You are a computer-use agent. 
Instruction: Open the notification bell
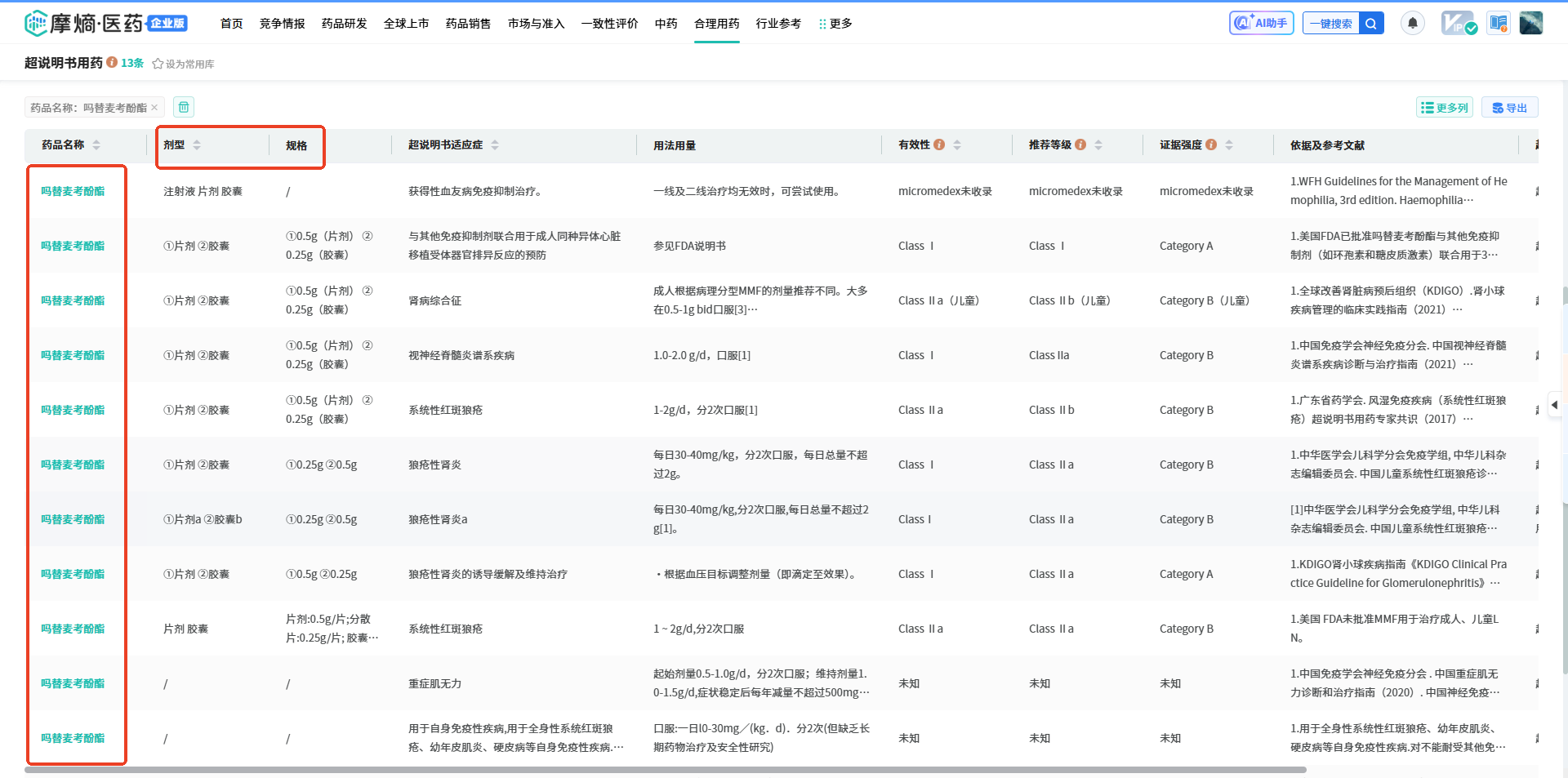[x=1413, y=23]
